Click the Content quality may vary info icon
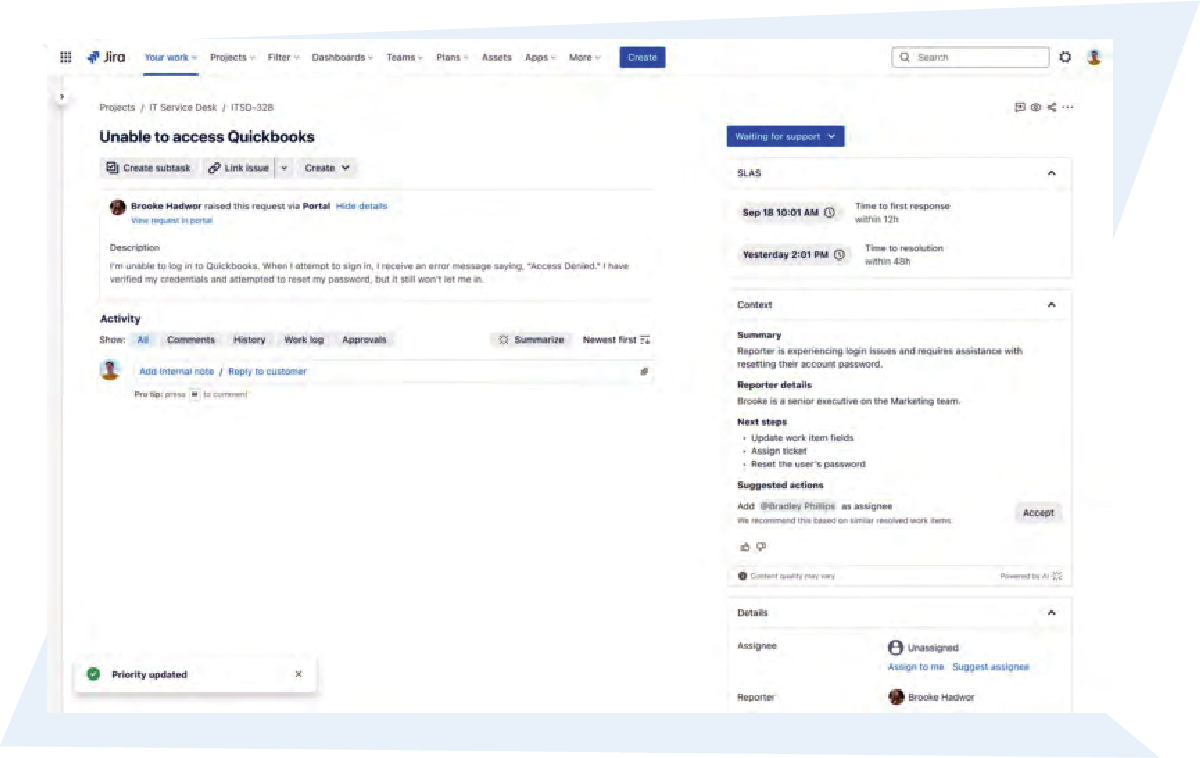This screenshot has height=758, width=1200. coord(742,576)
